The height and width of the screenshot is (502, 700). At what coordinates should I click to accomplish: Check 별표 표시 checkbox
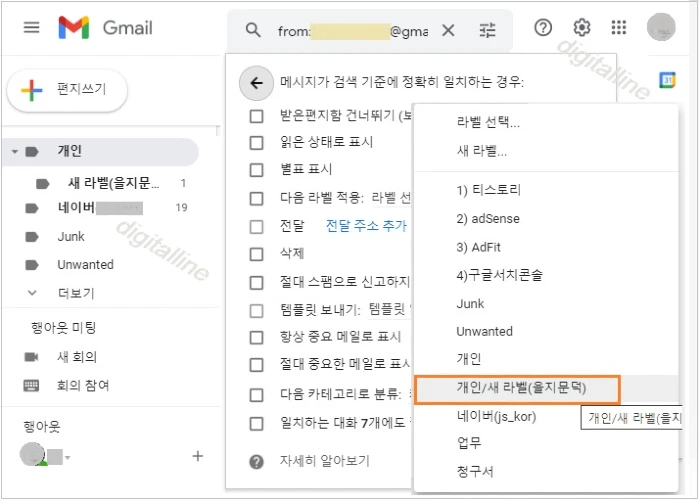[256, 170]
